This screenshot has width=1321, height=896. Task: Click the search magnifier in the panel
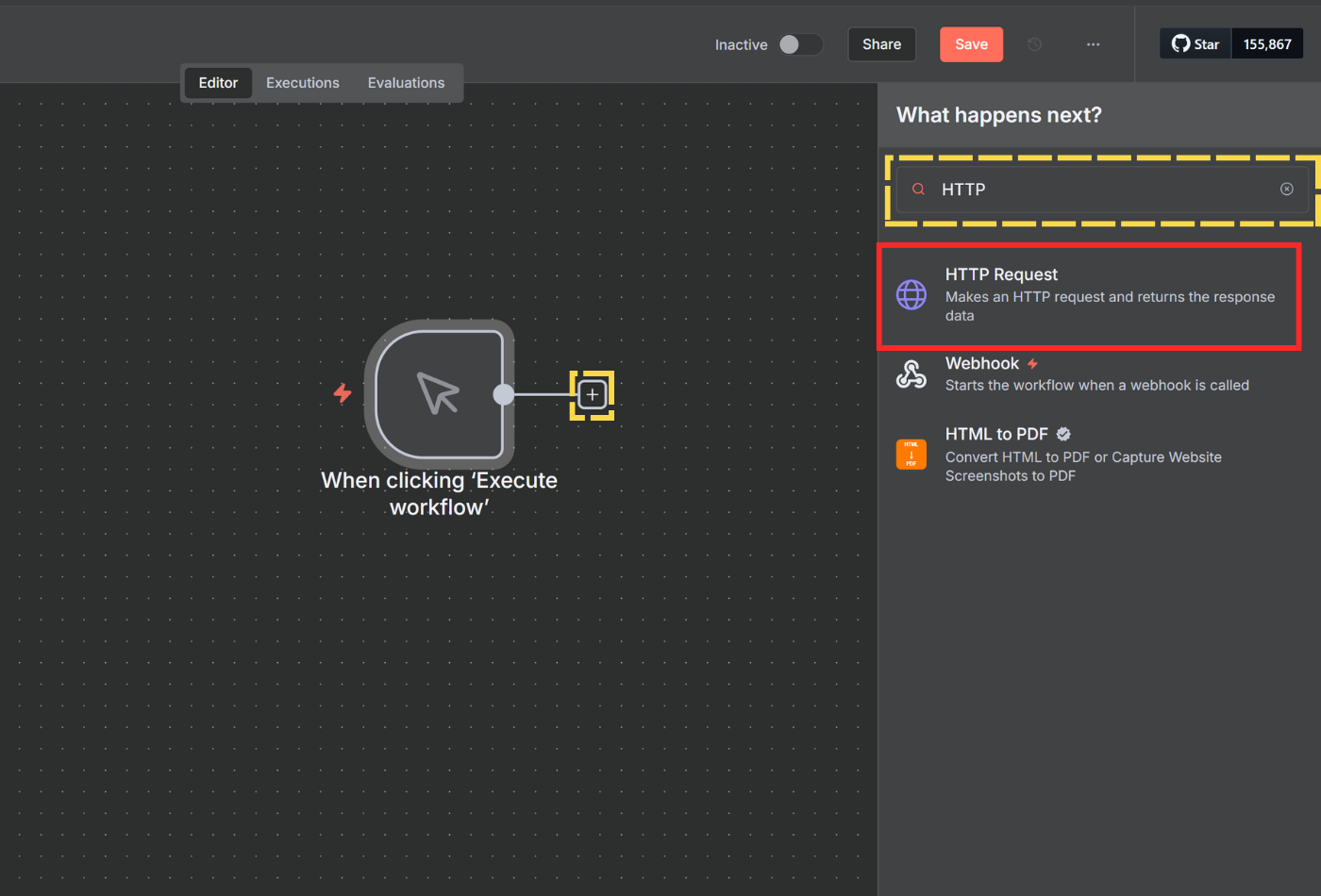pyautogui.click(x=917, y=189)
